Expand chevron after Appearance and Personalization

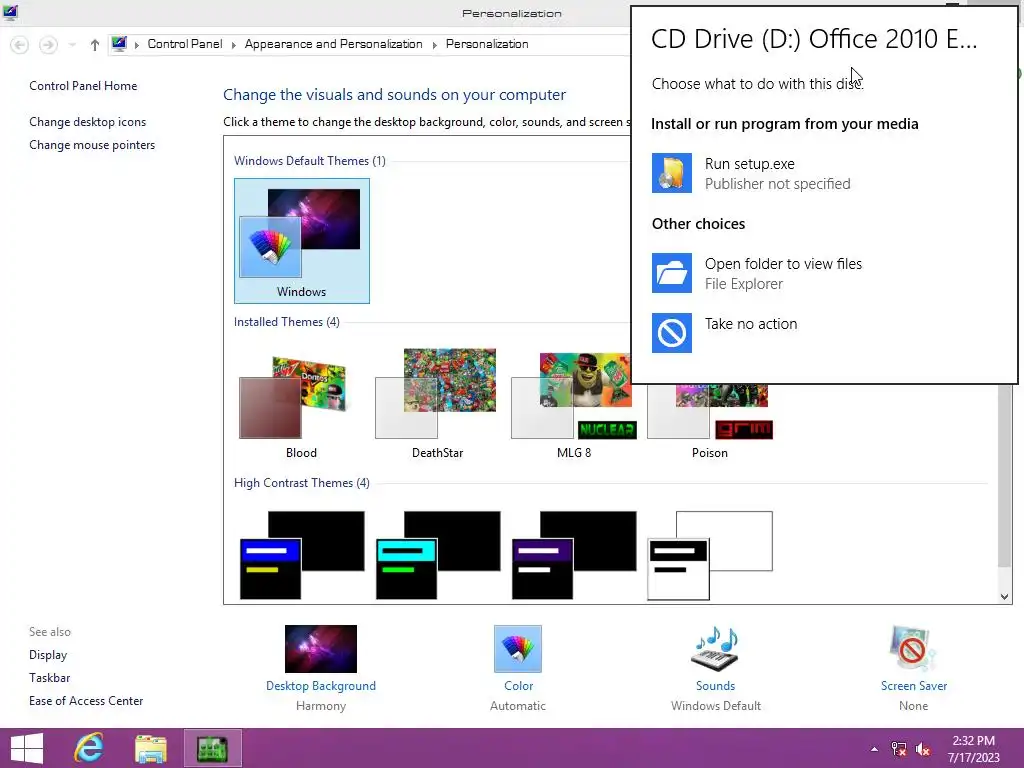pyautogui.click(x=434, y=44)
